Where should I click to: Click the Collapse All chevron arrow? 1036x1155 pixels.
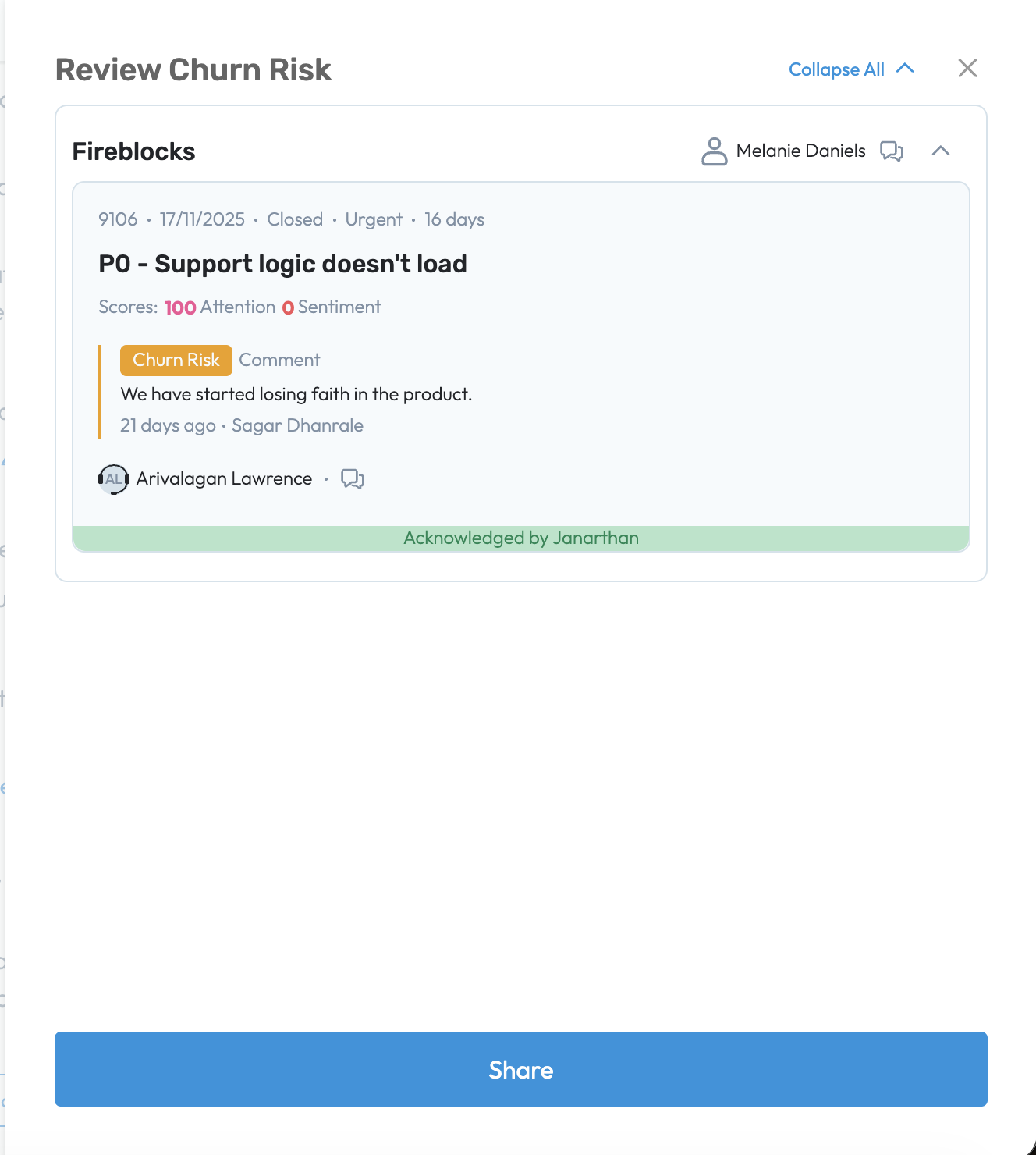tap(905, 68)
